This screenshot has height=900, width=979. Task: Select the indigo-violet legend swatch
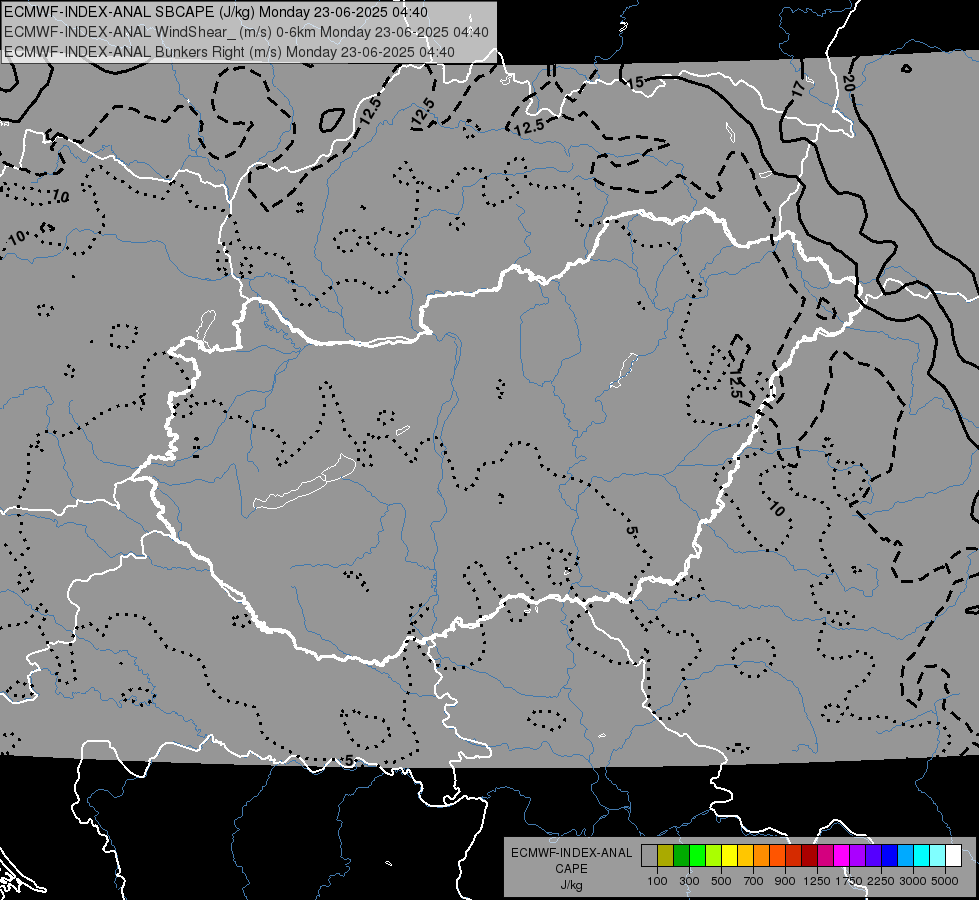[x=873, y=855]
